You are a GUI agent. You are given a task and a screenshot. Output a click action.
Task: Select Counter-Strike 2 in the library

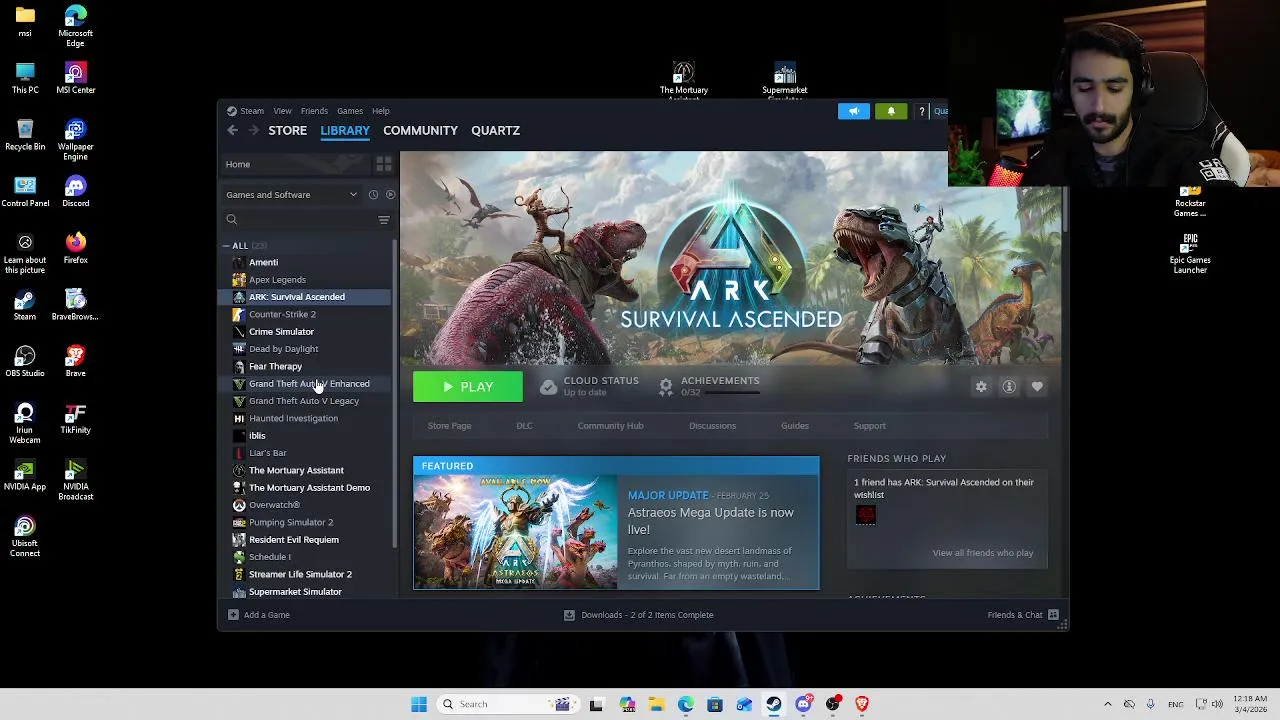[307, 314]
